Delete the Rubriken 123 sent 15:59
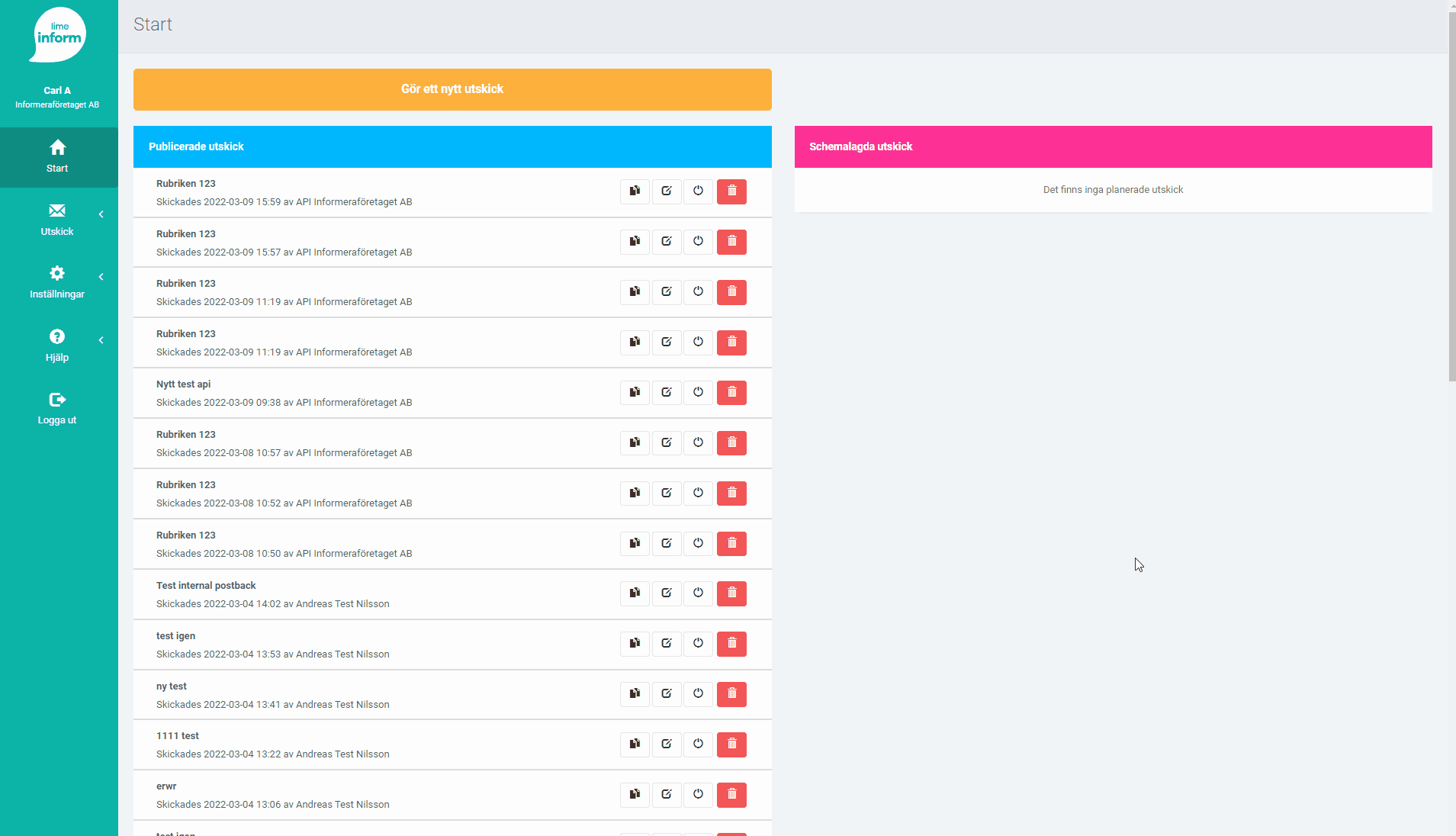The height and width of the screenshot is (836, 1456). click(731, 191)
